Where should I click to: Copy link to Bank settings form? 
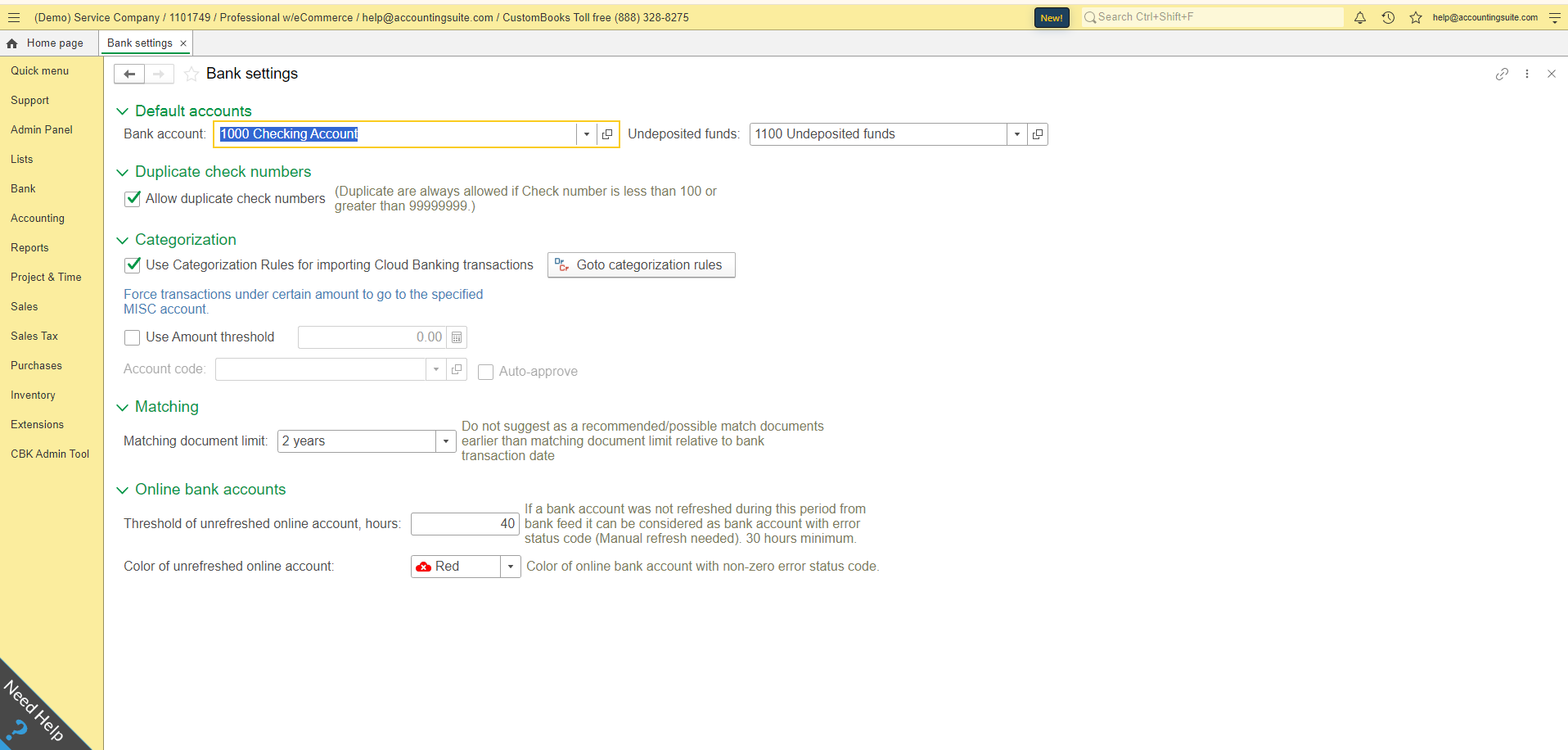[1502, 74]
